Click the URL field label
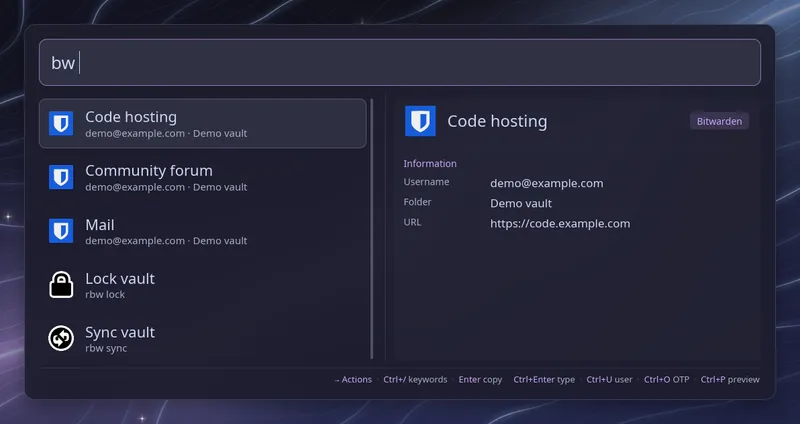 point(412,222)
